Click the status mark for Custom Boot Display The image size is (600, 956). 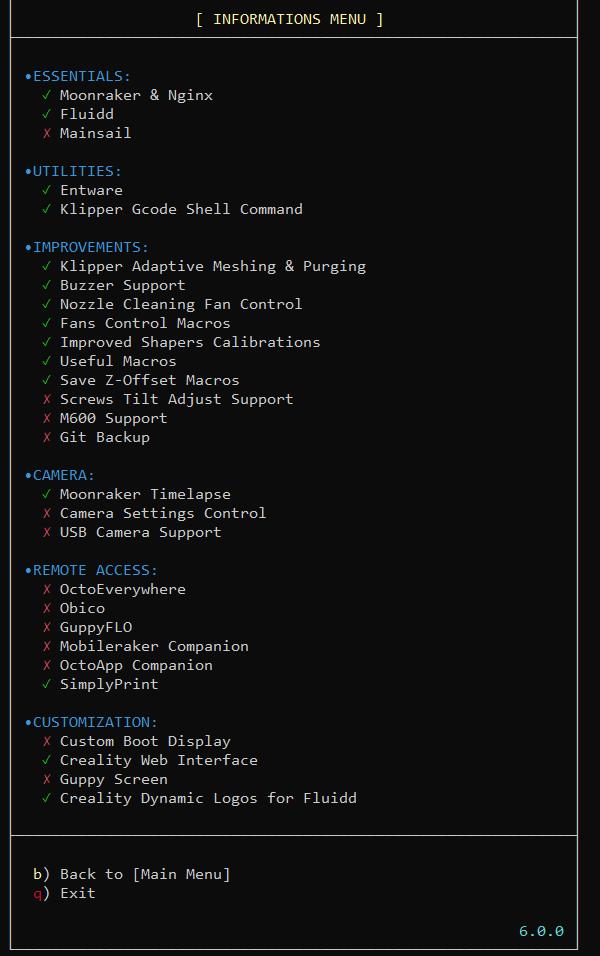tap(47, 741)
